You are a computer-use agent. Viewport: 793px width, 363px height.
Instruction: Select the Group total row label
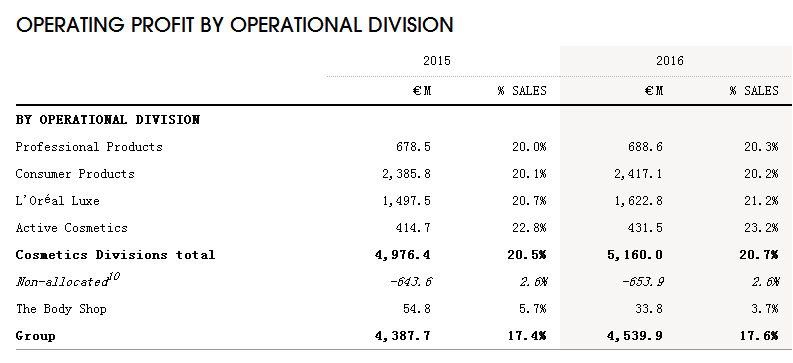point(35,336)
